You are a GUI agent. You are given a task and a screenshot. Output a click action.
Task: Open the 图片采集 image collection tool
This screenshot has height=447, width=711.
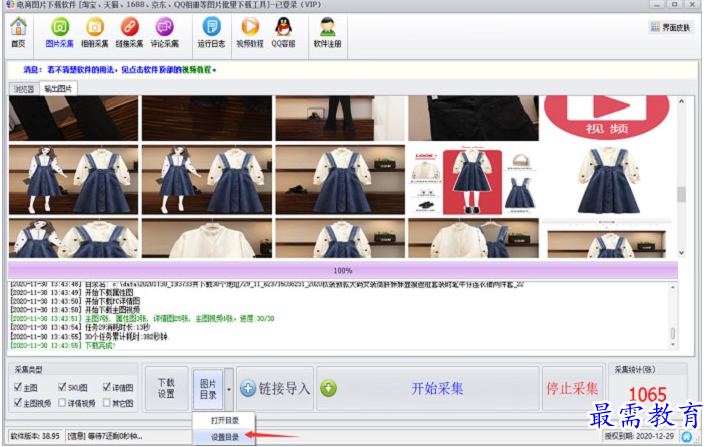pyautogui.click(x=59, y=32)
